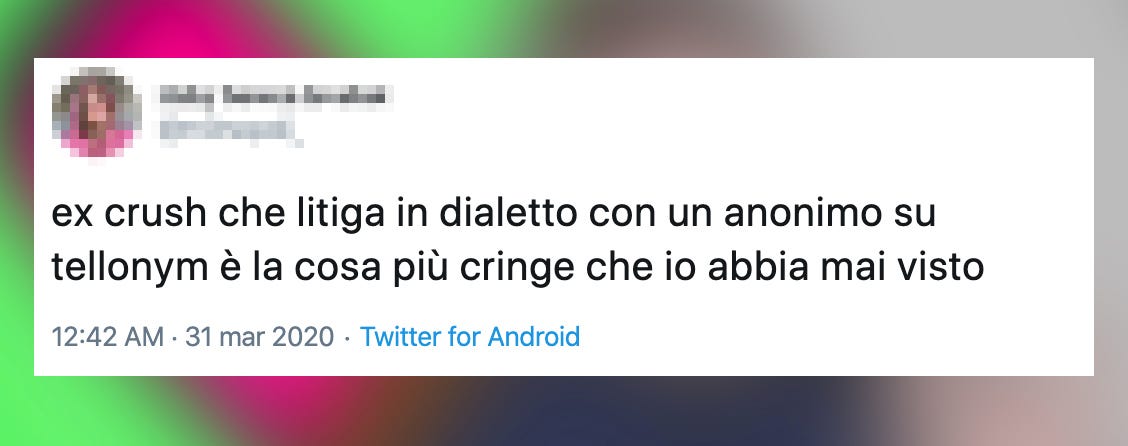Select the 31 mar 2020 date
The width and height of the screenshot is (1128, 446).
click(260, 337)
